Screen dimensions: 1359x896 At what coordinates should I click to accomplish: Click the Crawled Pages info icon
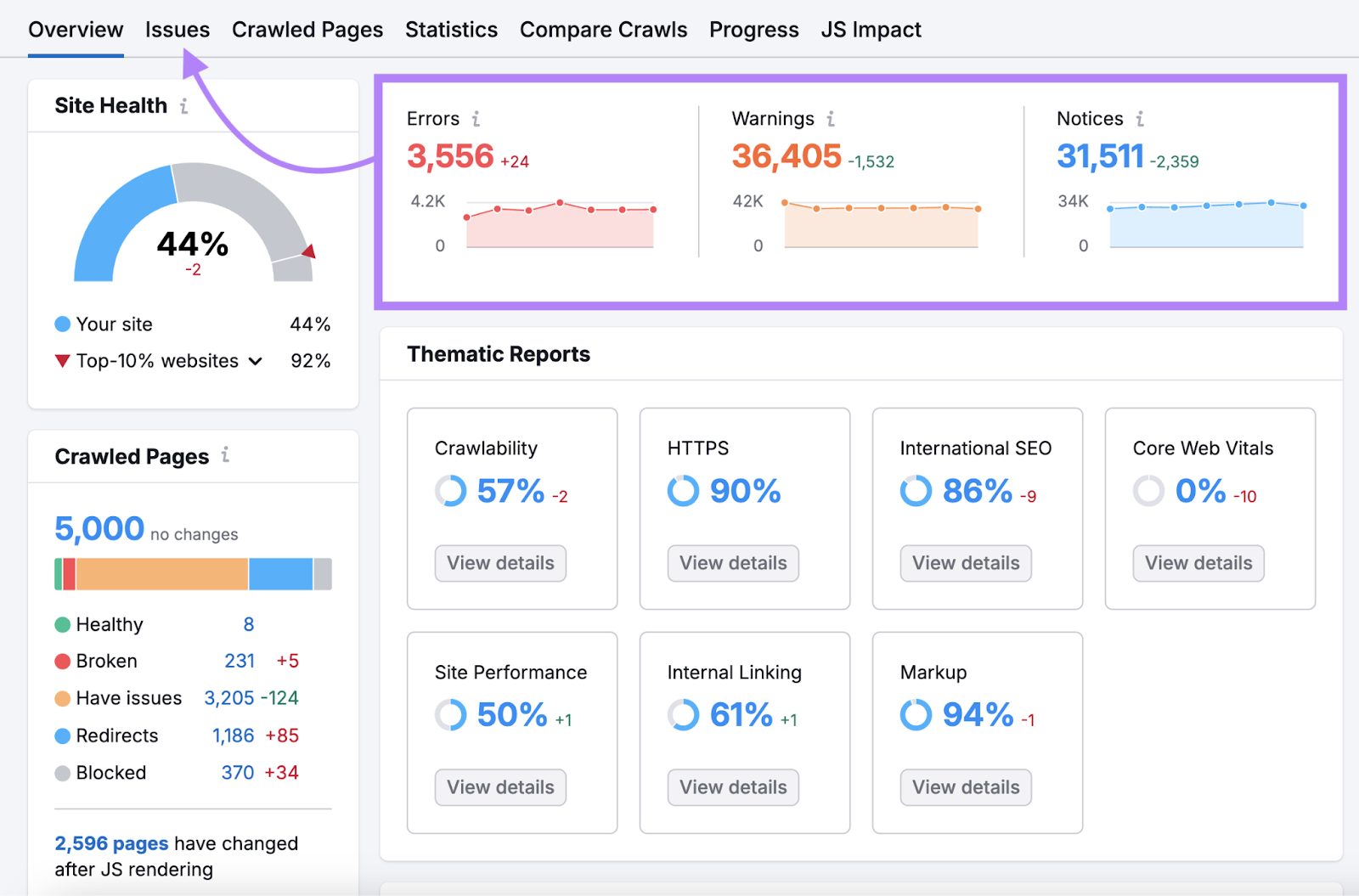tap(225, 455)
